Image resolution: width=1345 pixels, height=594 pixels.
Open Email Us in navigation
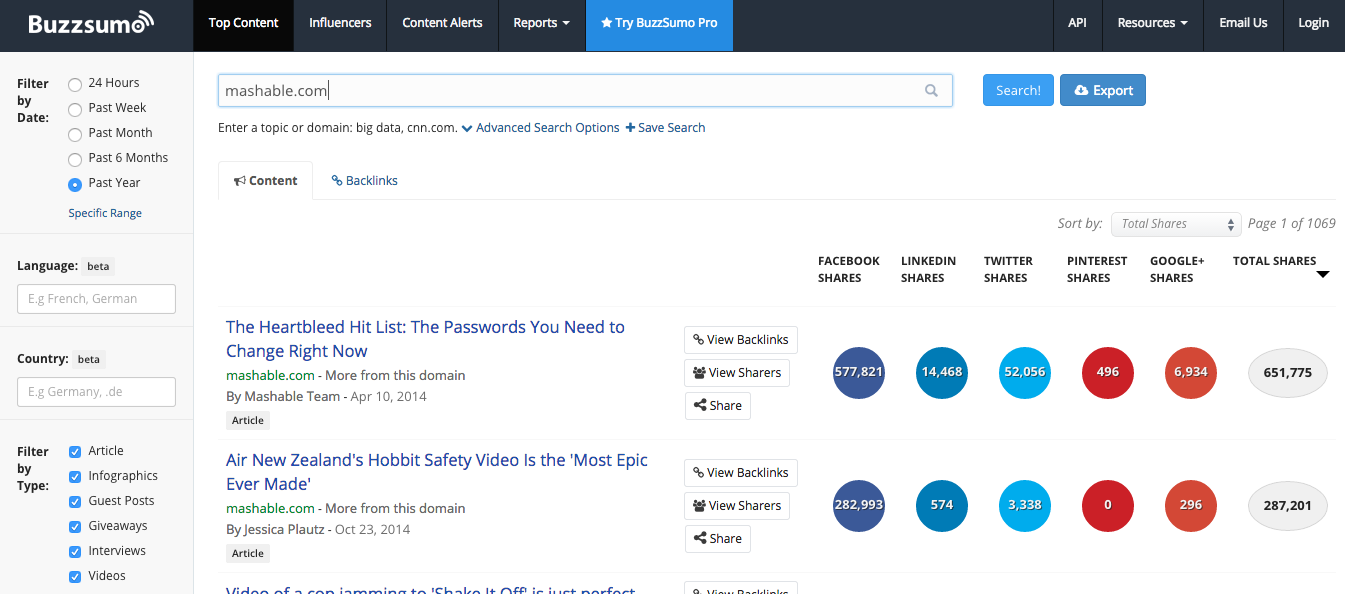pyautogui.click(x=1243, y=23)
